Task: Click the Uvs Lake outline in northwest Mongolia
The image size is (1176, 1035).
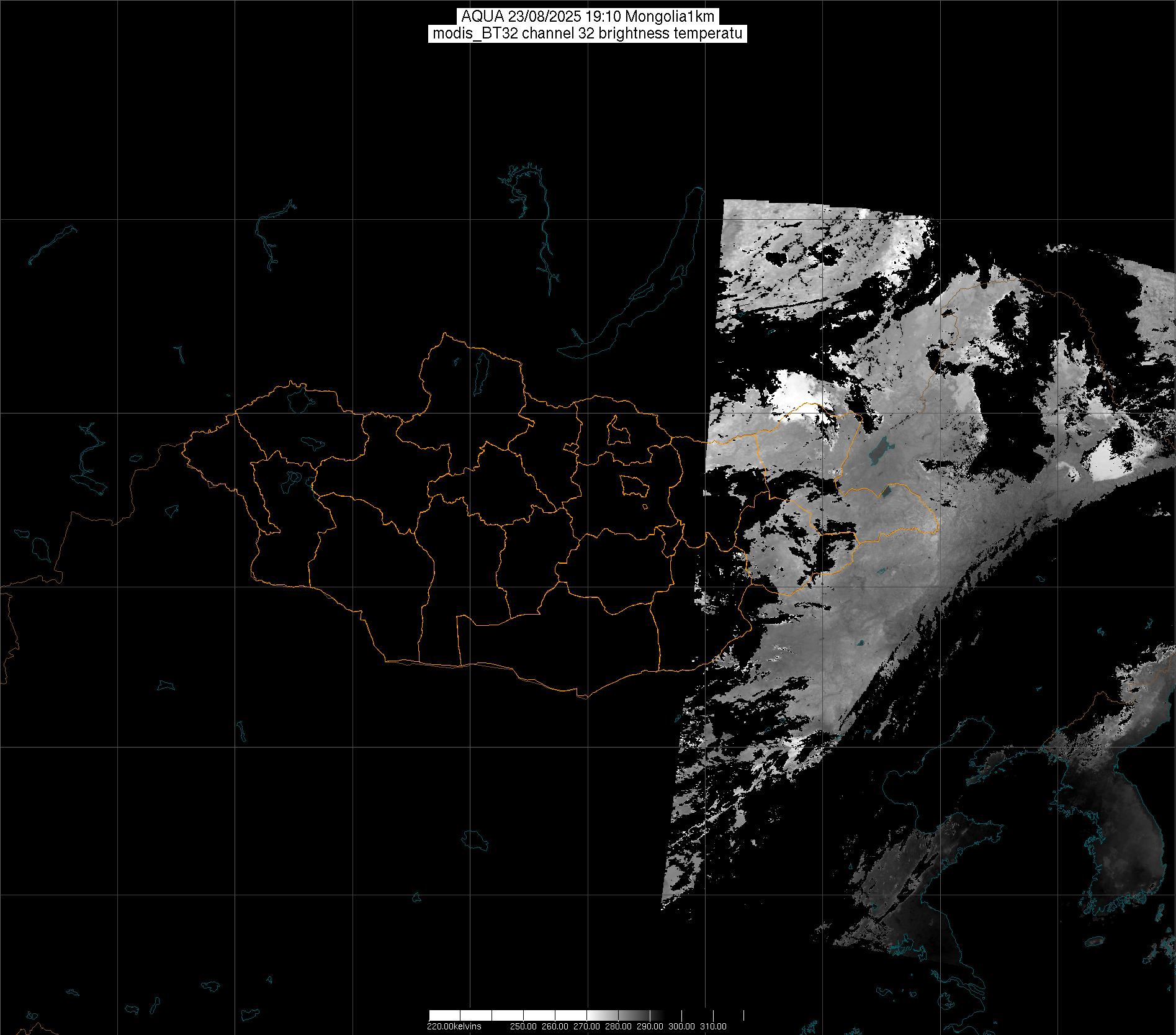Action: [x=298, y=400]
